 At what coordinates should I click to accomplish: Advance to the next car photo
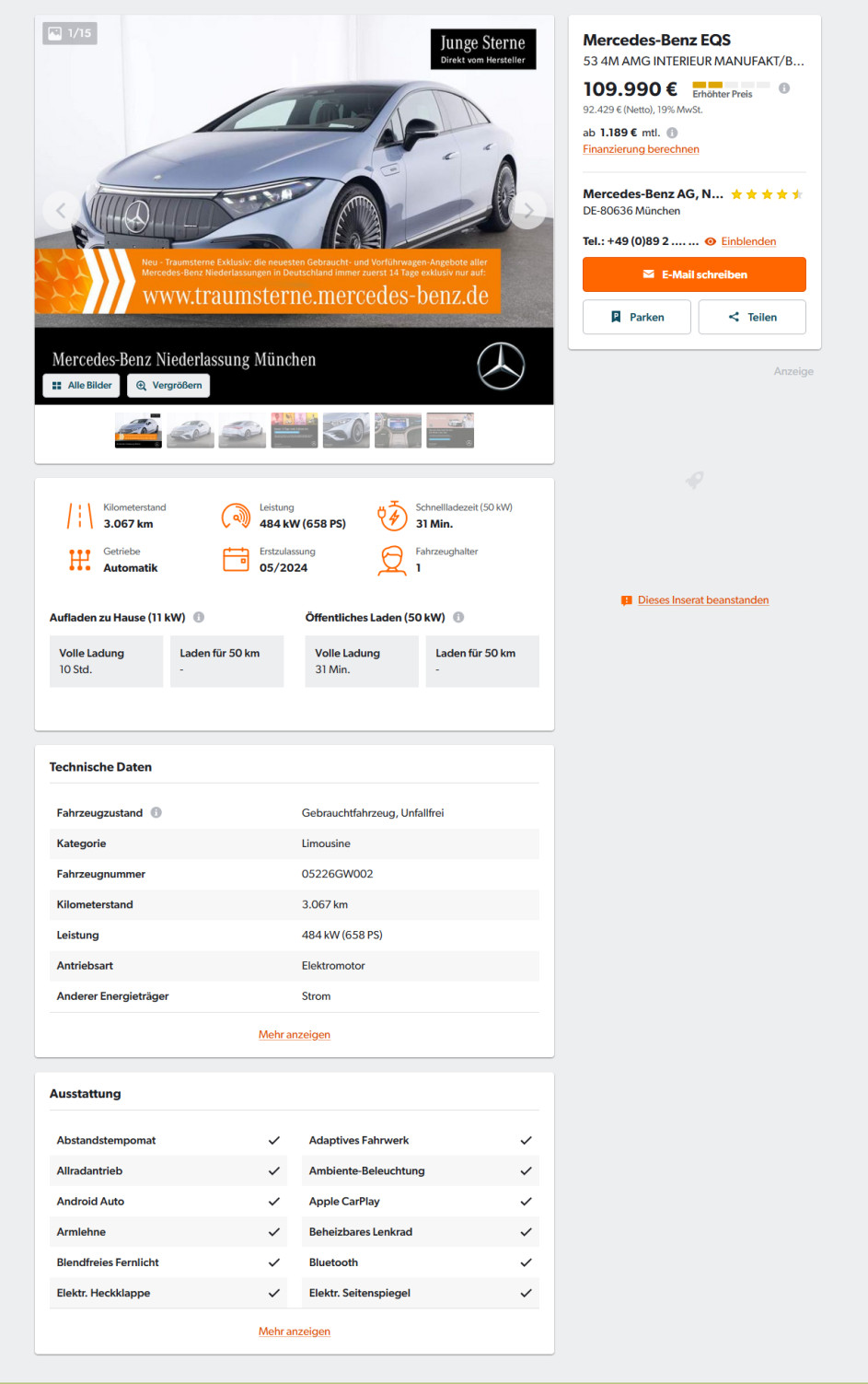(528, 211)
